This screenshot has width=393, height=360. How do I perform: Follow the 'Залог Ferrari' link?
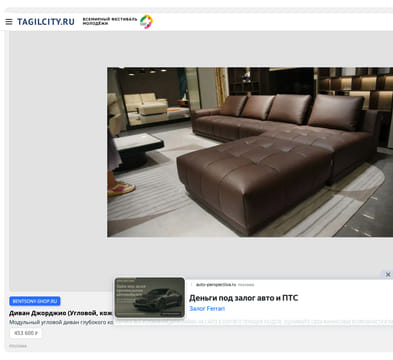[x=207, y=309]
